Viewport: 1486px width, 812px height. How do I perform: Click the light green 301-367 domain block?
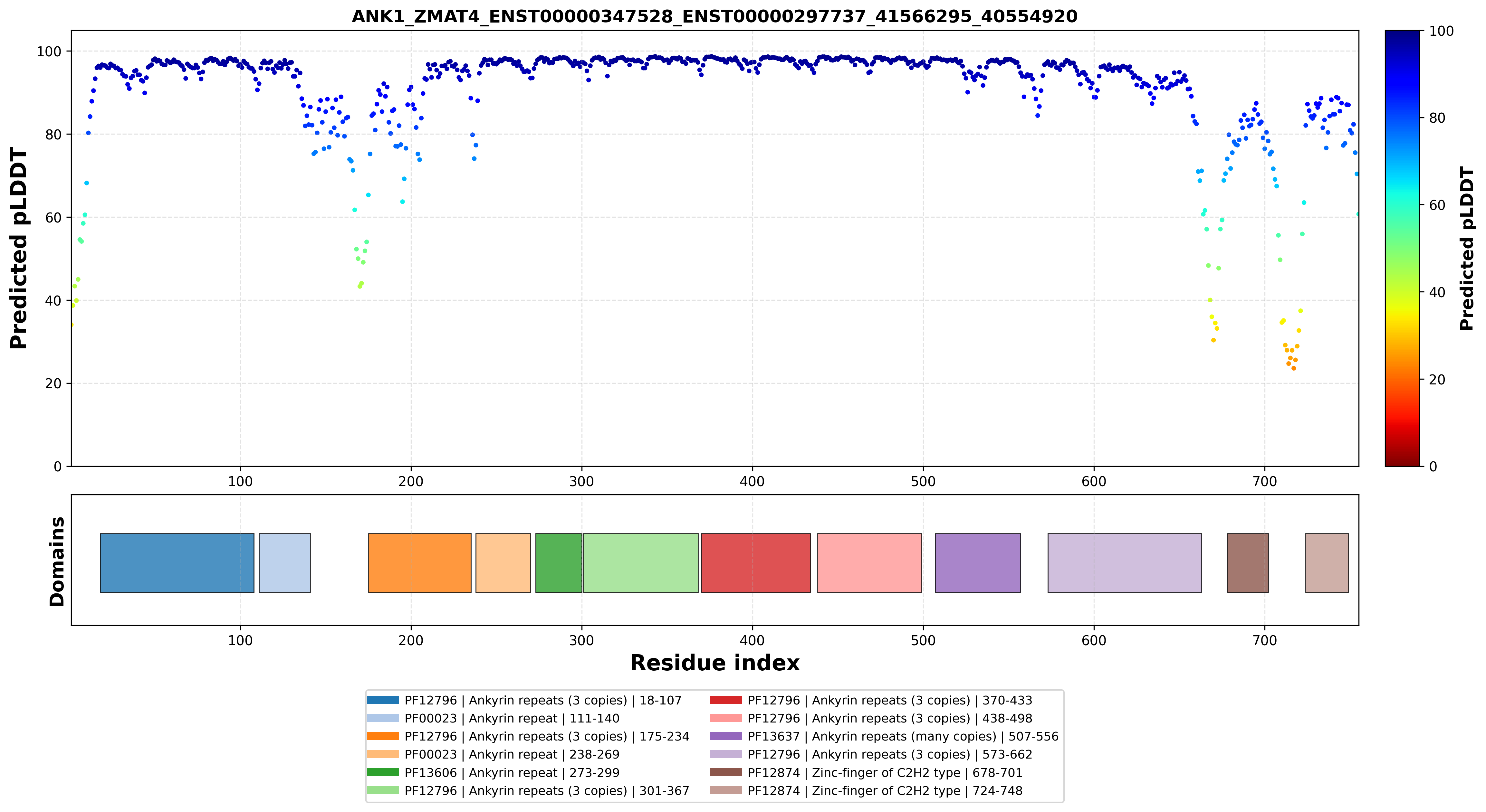640,563
